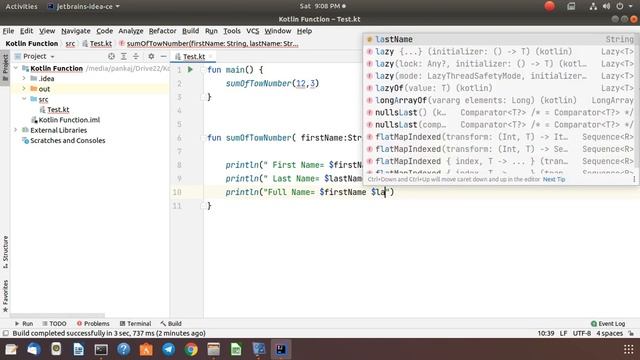Click the Kotlin Function breadcrumb
The height and width of the screenshot is (360, 640).
pyautogui.click(x=32, y=44)
